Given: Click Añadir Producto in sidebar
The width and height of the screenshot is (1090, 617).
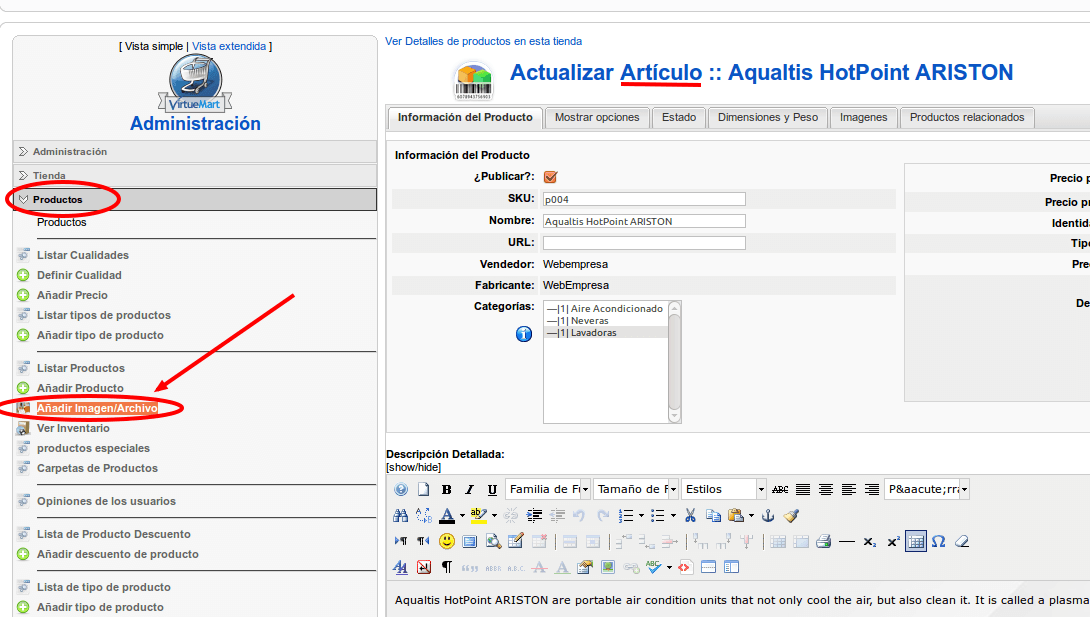Looking at the screenshot, I should coord(80,388).
